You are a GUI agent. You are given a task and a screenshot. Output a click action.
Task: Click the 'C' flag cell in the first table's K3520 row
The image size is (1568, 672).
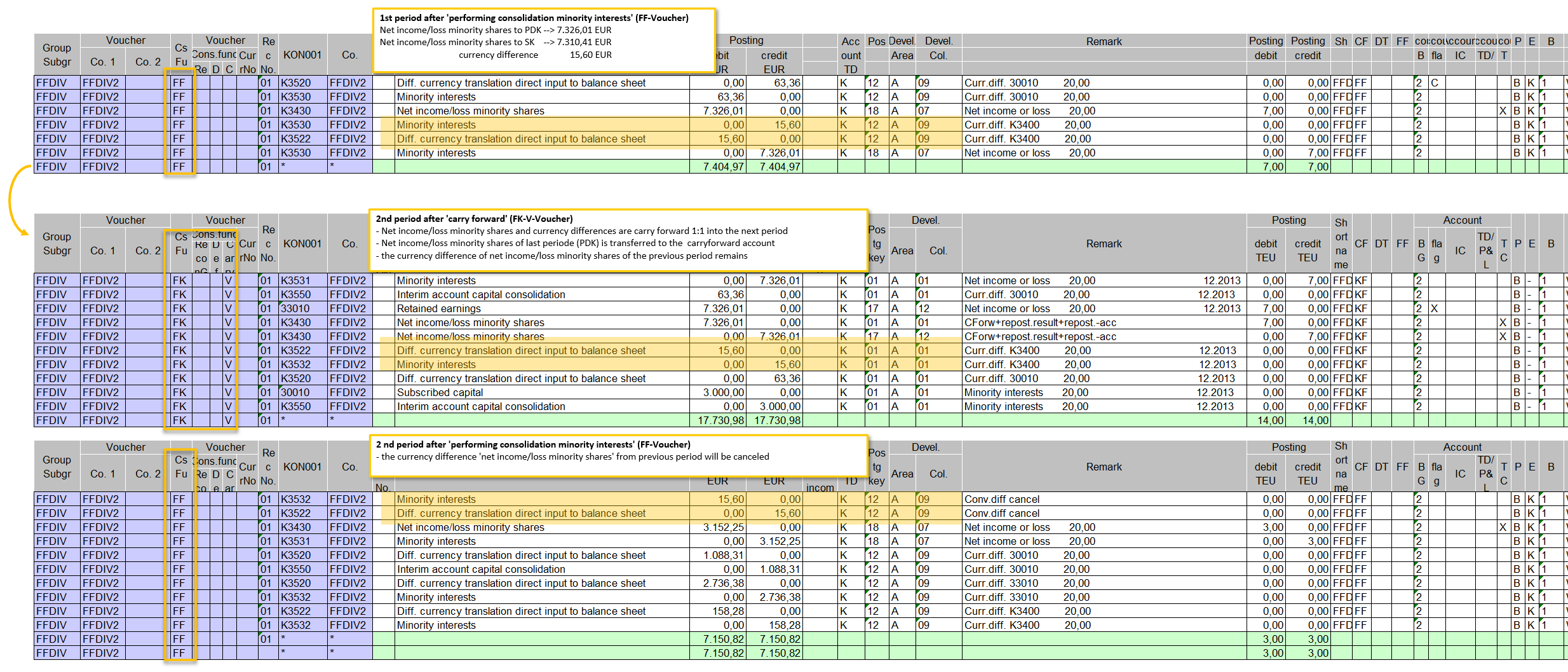tap(1437, 83)
